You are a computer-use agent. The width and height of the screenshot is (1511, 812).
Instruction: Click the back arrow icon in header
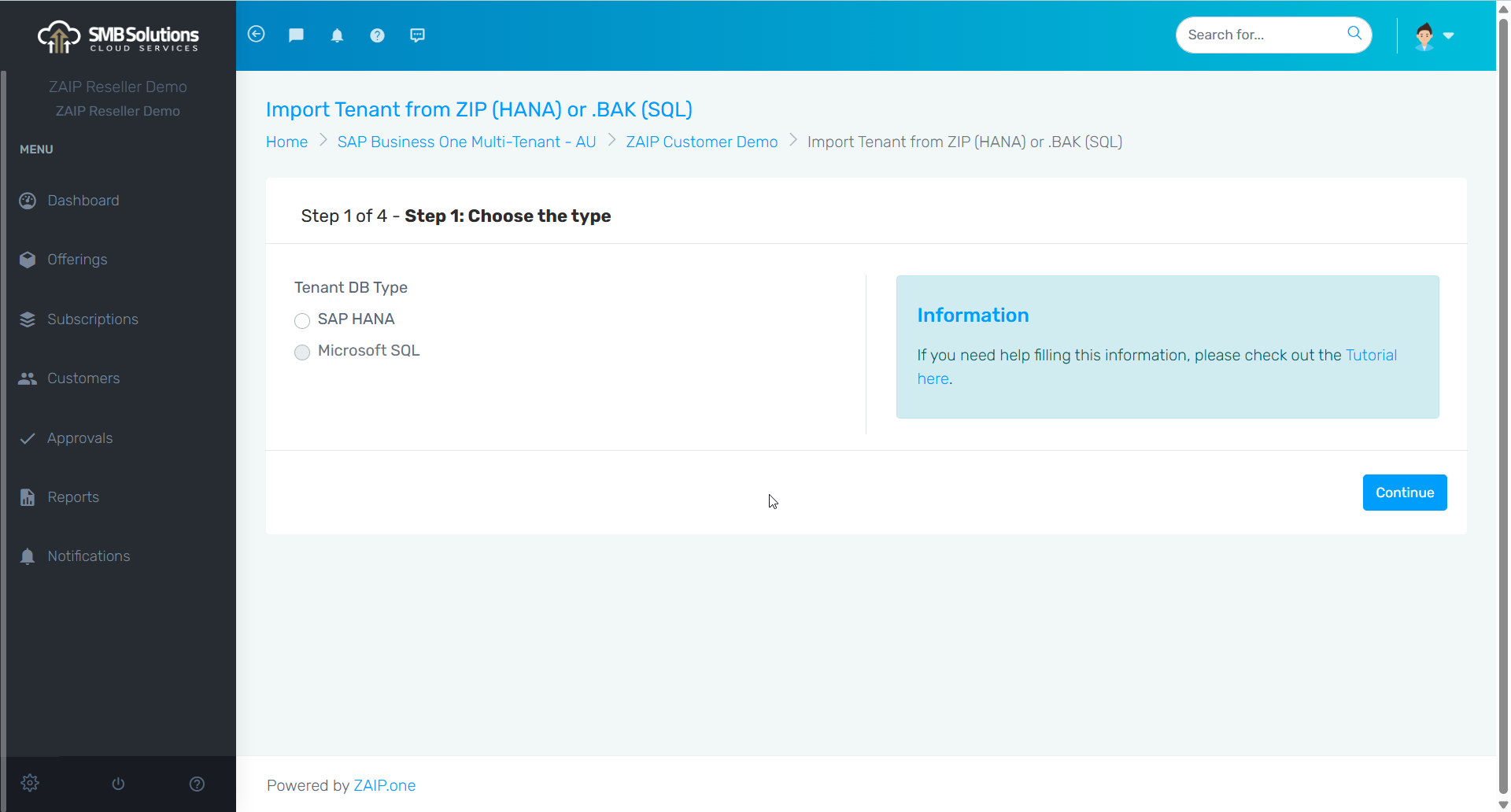(256, 34)
